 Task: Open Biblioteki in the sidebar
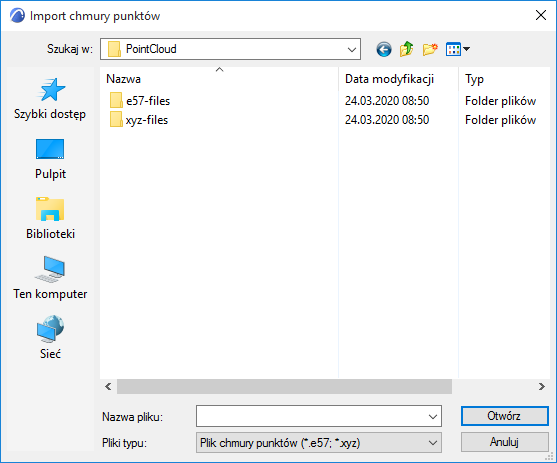[50, 219]
